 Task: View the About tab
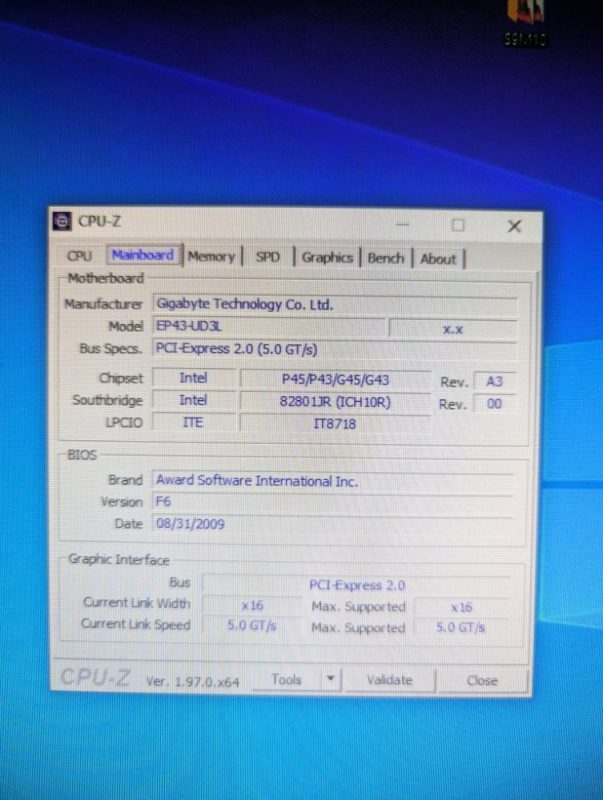(x=438, y=258)
